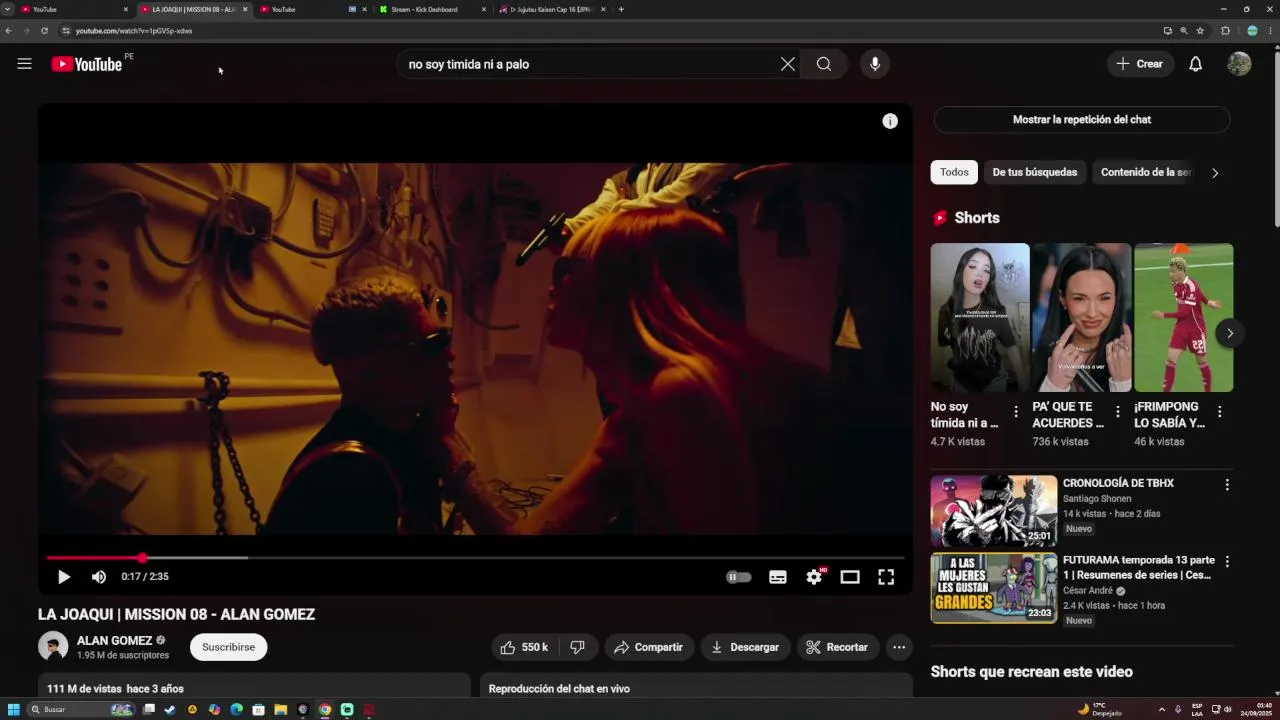The height and width of the screenshot is (720, 1280).
Task: Open the video info card icon
Action: click(x=890, y=121)
